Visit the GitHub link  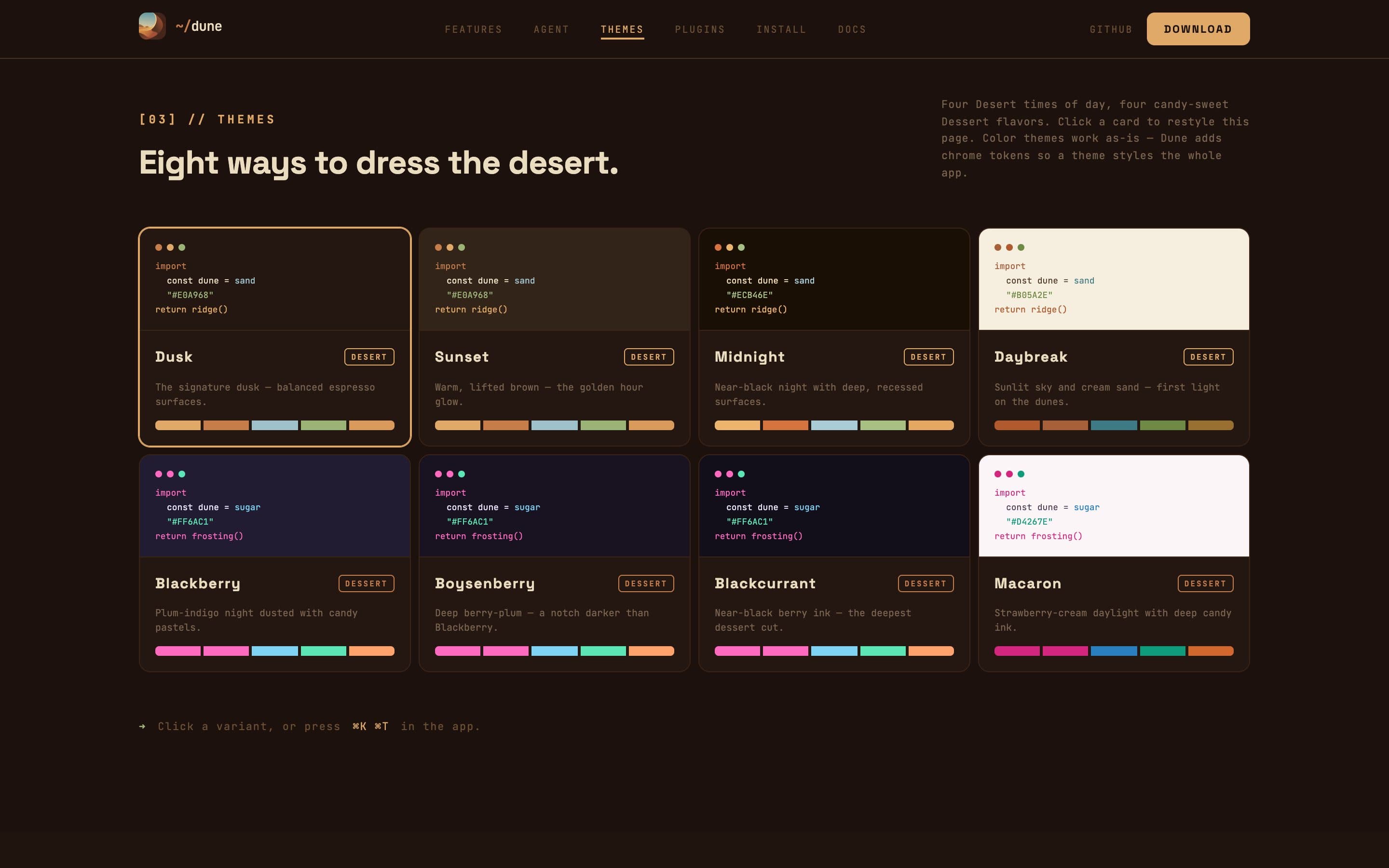tap(1111, 29)
